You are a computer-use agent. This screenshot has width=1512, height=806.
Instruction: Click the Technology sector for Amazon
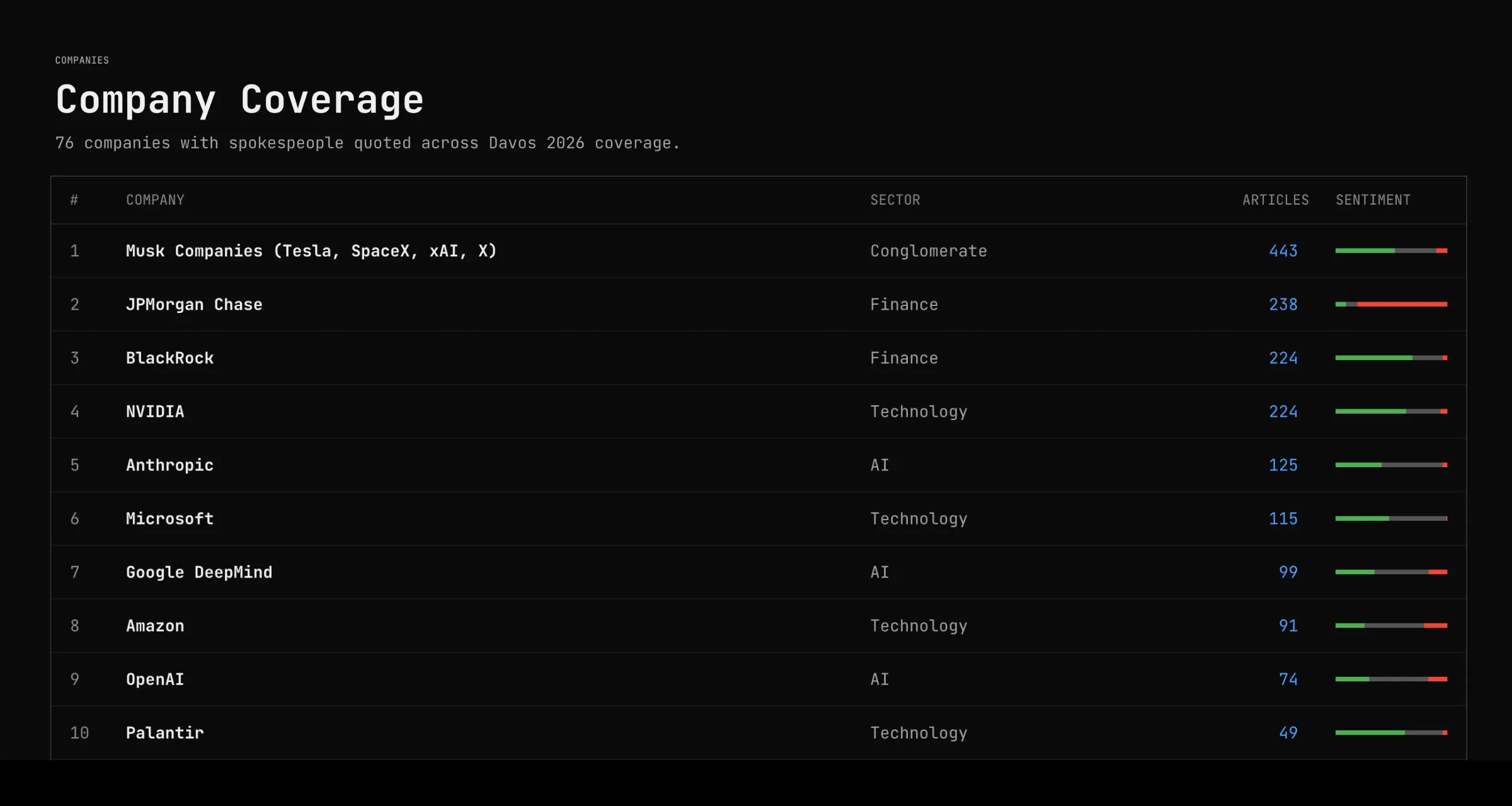(x=919, y=626)
